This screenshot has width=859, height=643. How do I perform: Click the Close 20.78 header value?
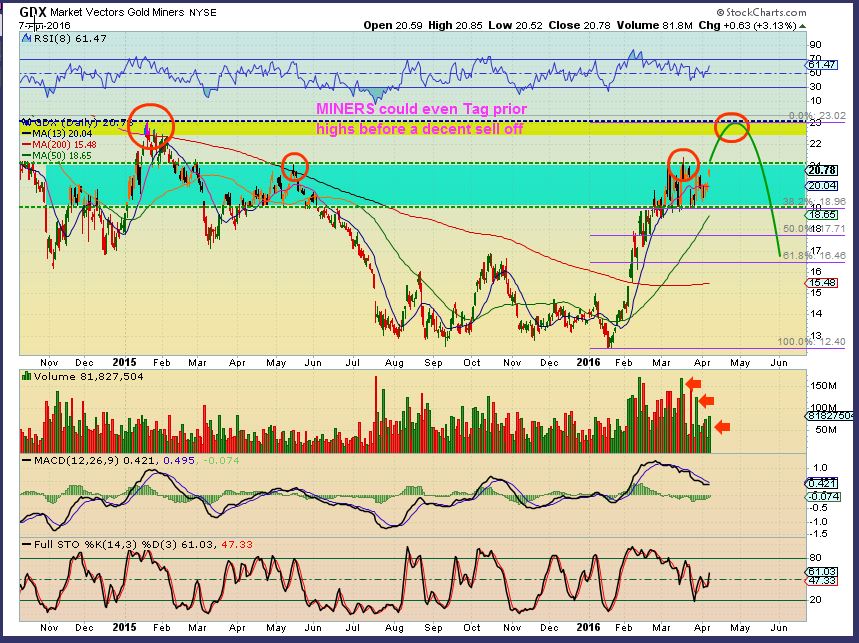tap(579, 25)
